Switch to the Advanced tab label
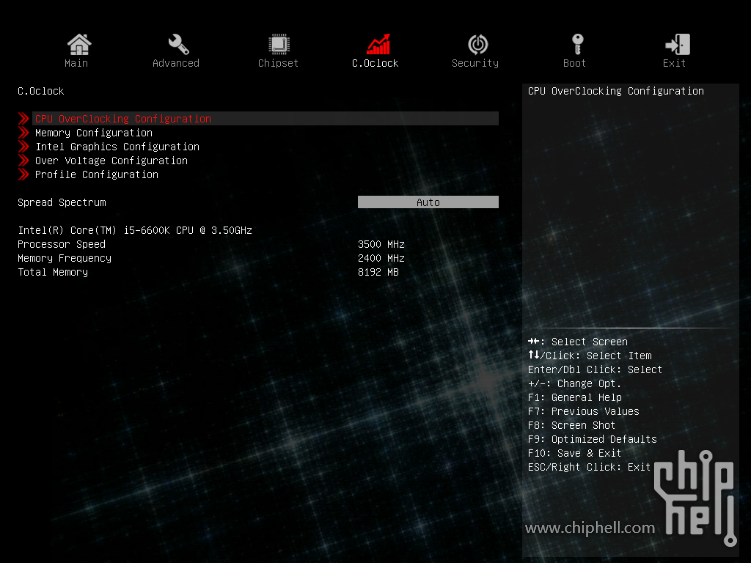The image size is (751, 563). [x=176, y=63]
